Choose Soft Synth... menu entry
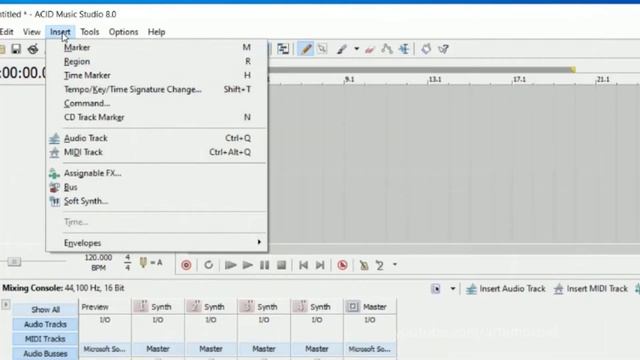Viewport: 640px width, 360px height. click(x=157, y=201)
